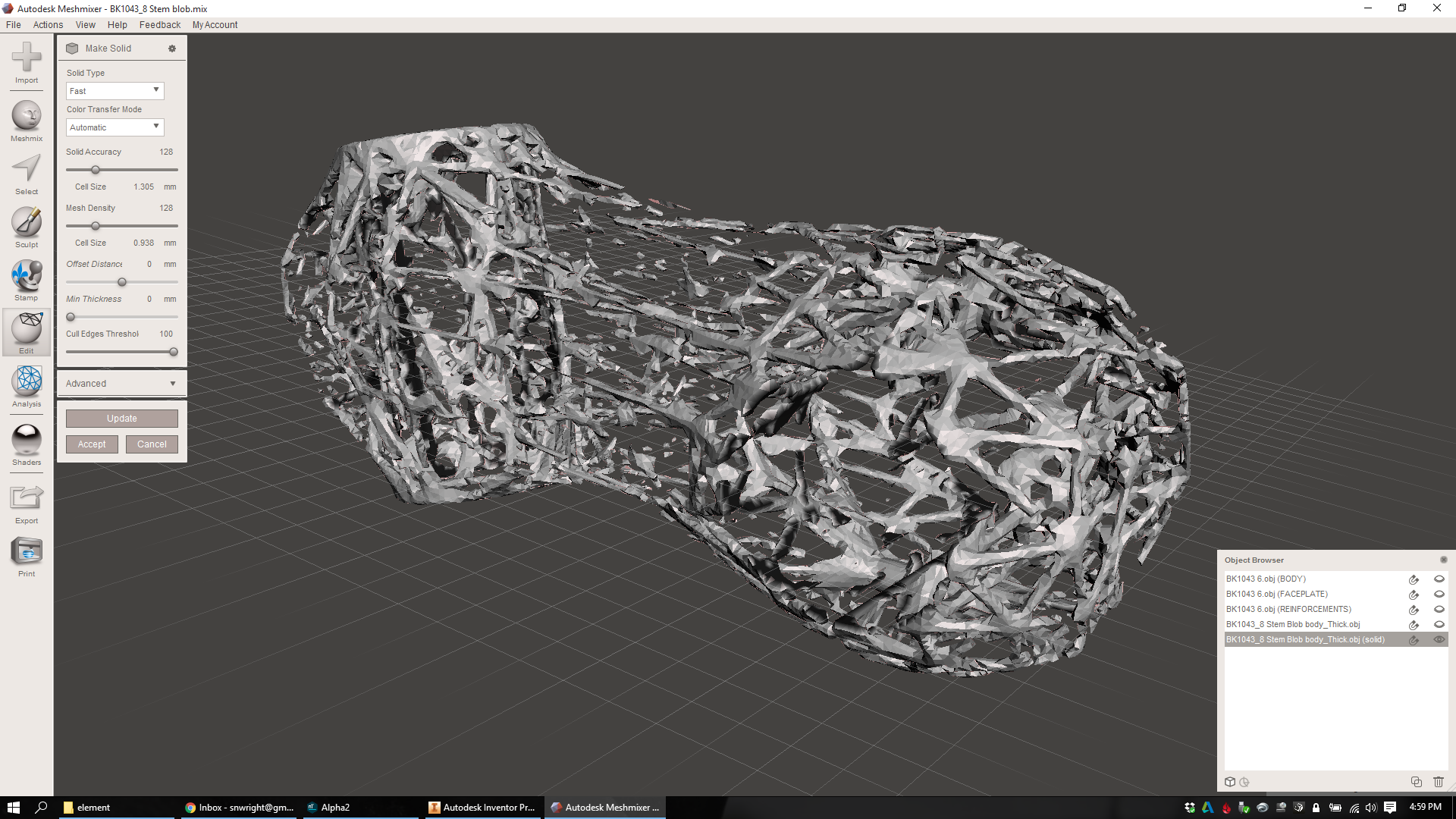This screenshot has width=1456, height=819.
Task: Click the Solid Accuracy slider handle
Action: (x=96, y=170)
